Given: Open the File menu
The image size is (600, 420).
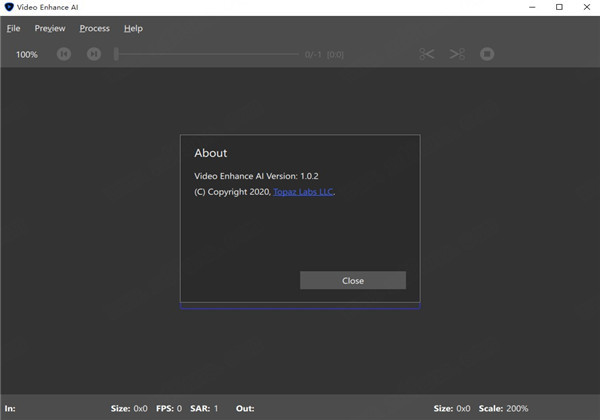Looking at the screenshot, I should click(x=13, y=28).
